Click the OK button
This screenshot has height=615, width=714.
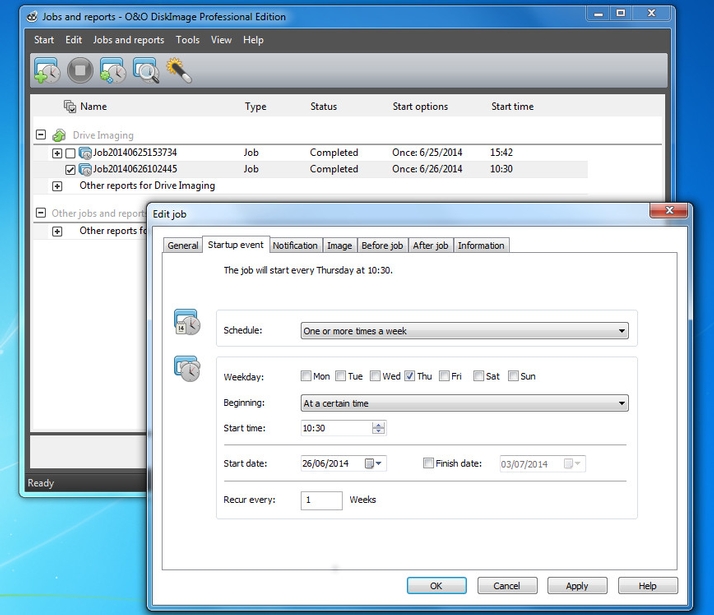437,586
